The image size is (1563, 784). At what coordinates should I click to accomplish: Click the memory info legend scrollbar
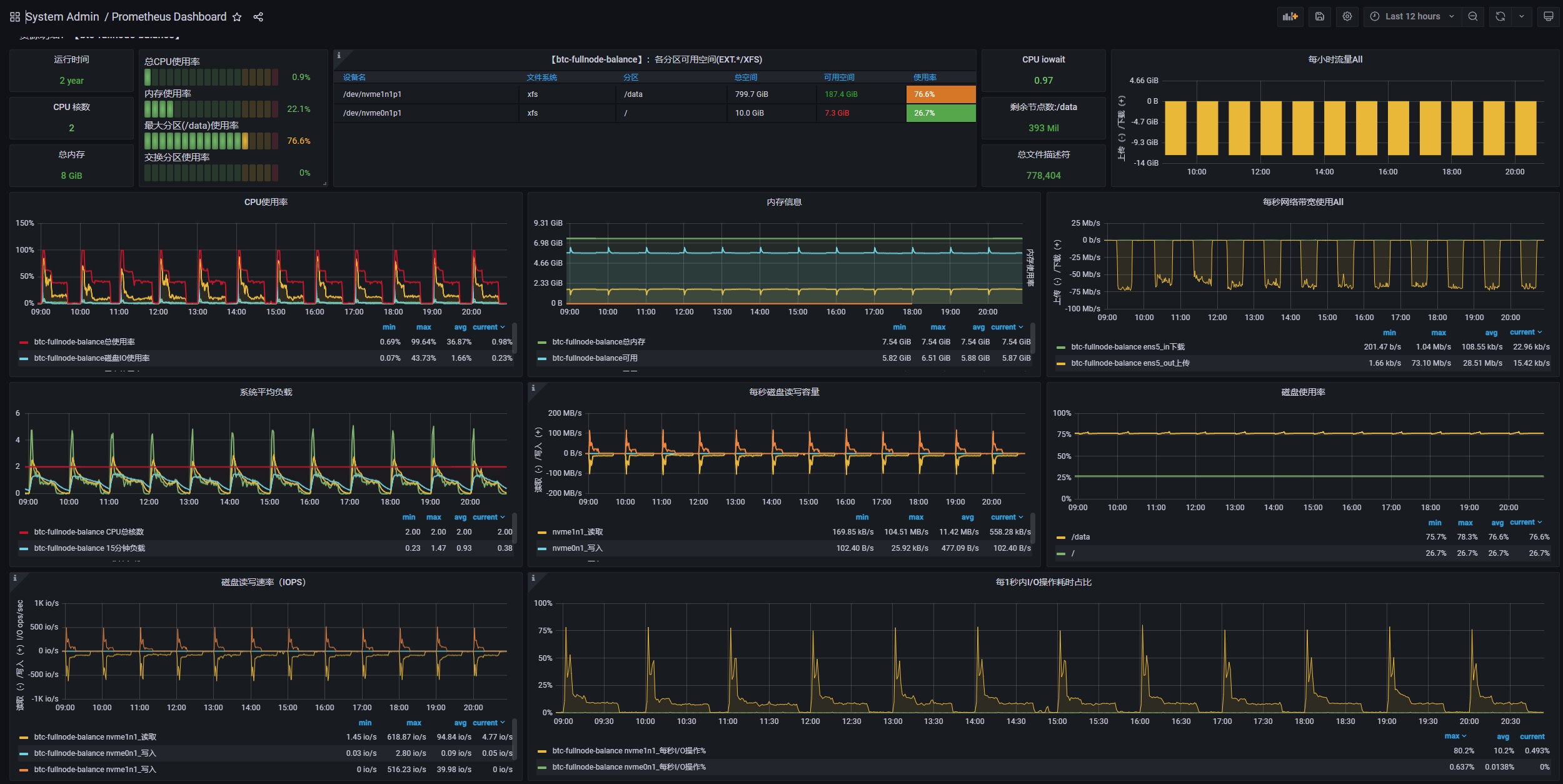click(x=1033, y=338)
